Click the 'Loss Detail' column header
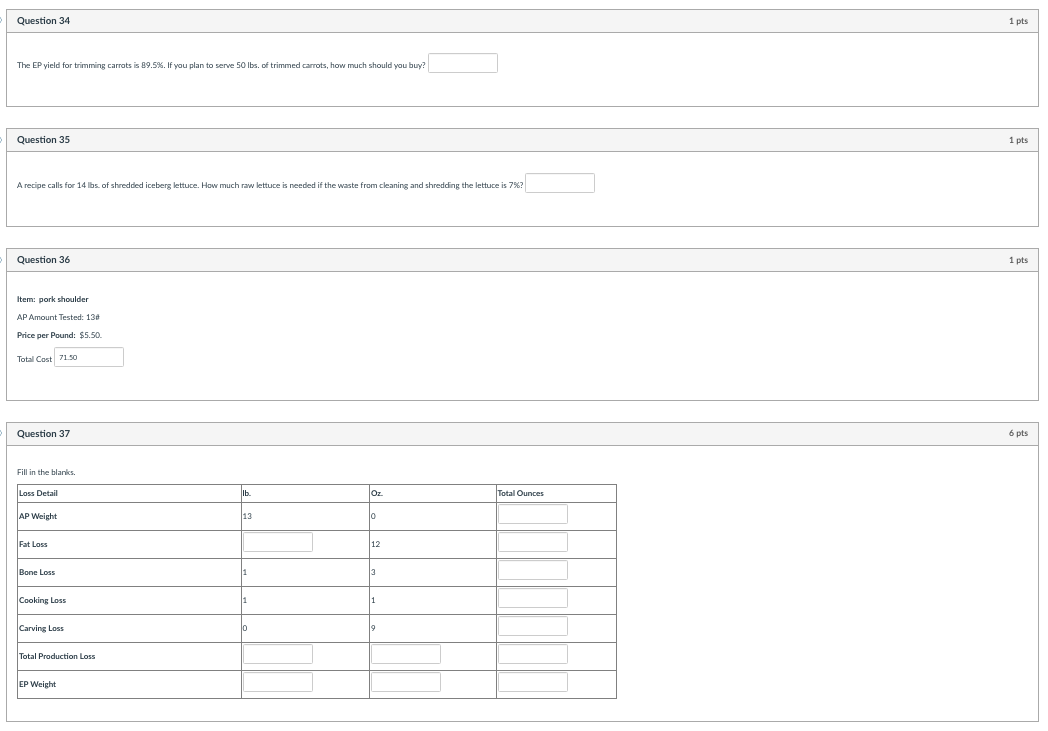This screenshot has width=1048, height=731. click(38, 493)
